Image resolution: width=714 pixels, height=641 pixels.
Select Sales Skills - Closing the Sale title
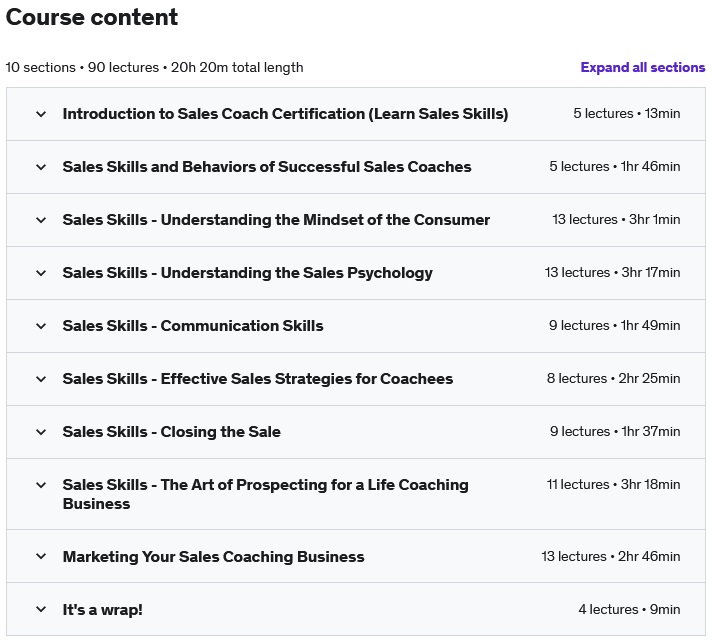(172, 432)
